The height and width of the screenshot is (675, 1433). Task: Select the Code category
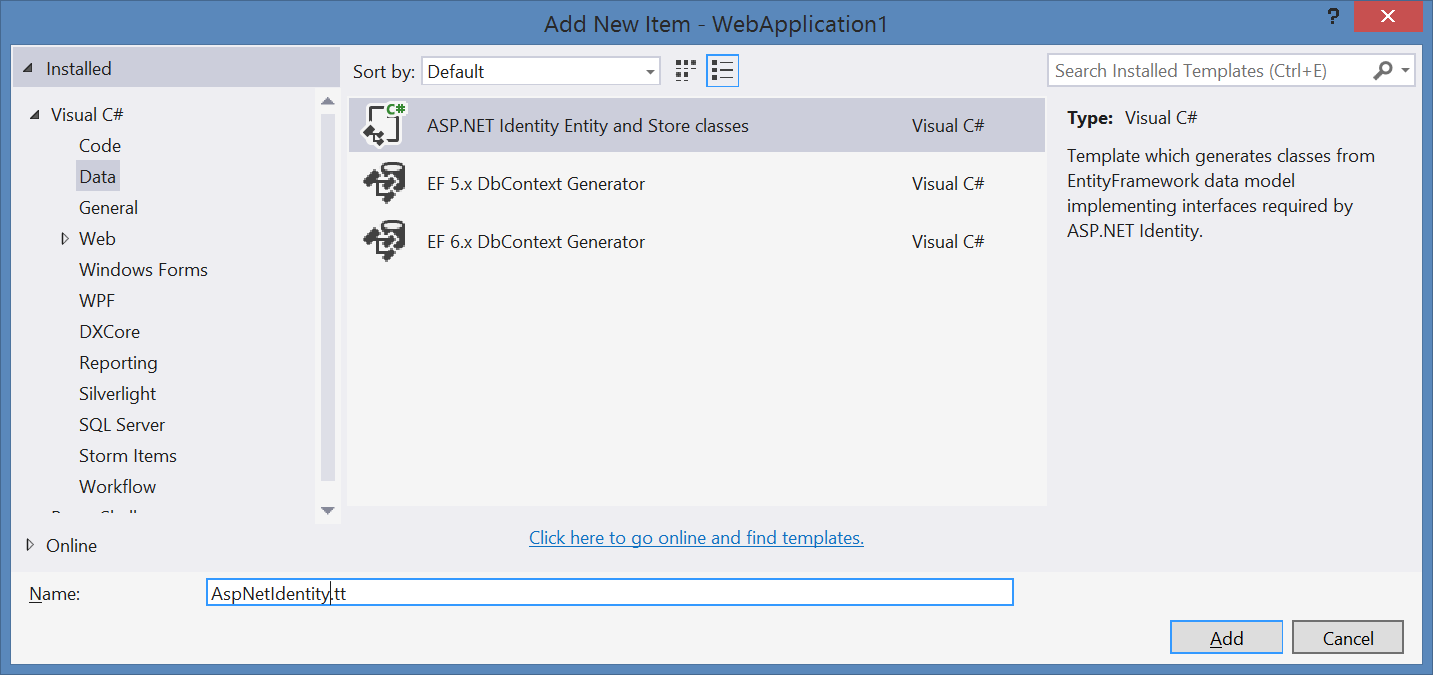pos(100,145)
